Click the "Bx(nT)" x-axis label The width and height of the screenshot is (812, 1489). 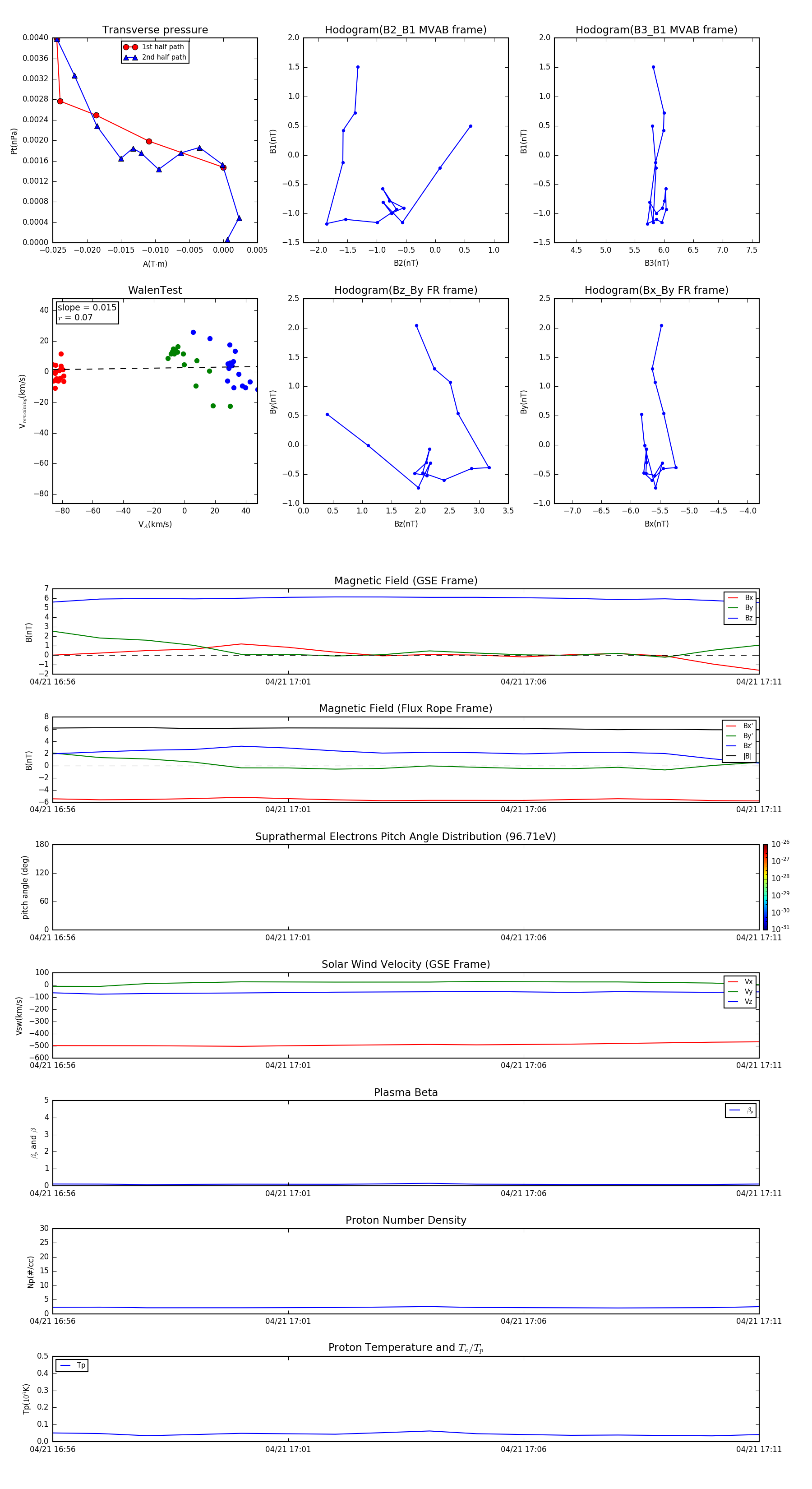pyautogui.click(x=656, y=524)
